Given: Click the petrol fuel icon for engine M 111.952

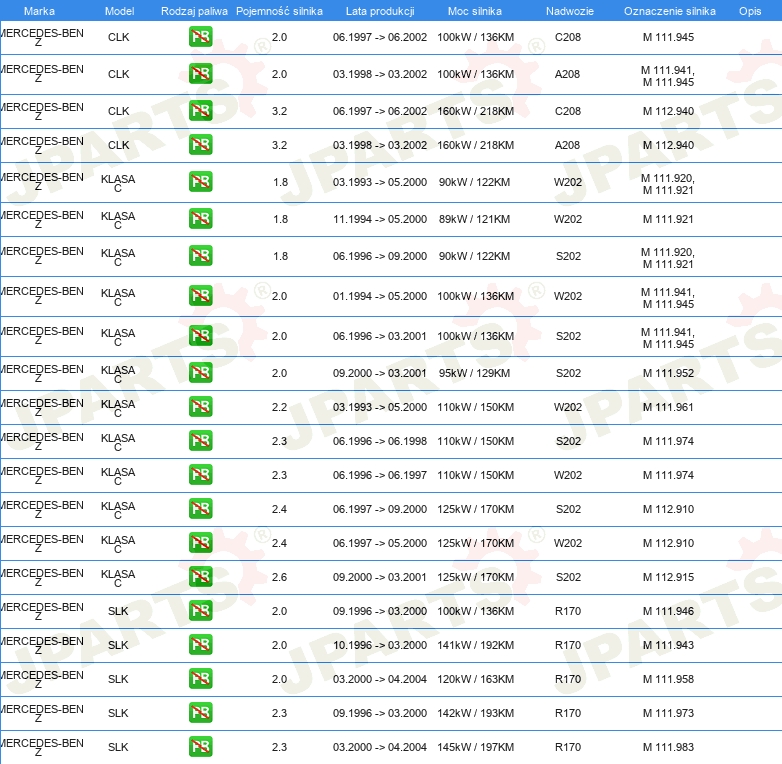Looking at the screenshot, I should click(200, 373).
